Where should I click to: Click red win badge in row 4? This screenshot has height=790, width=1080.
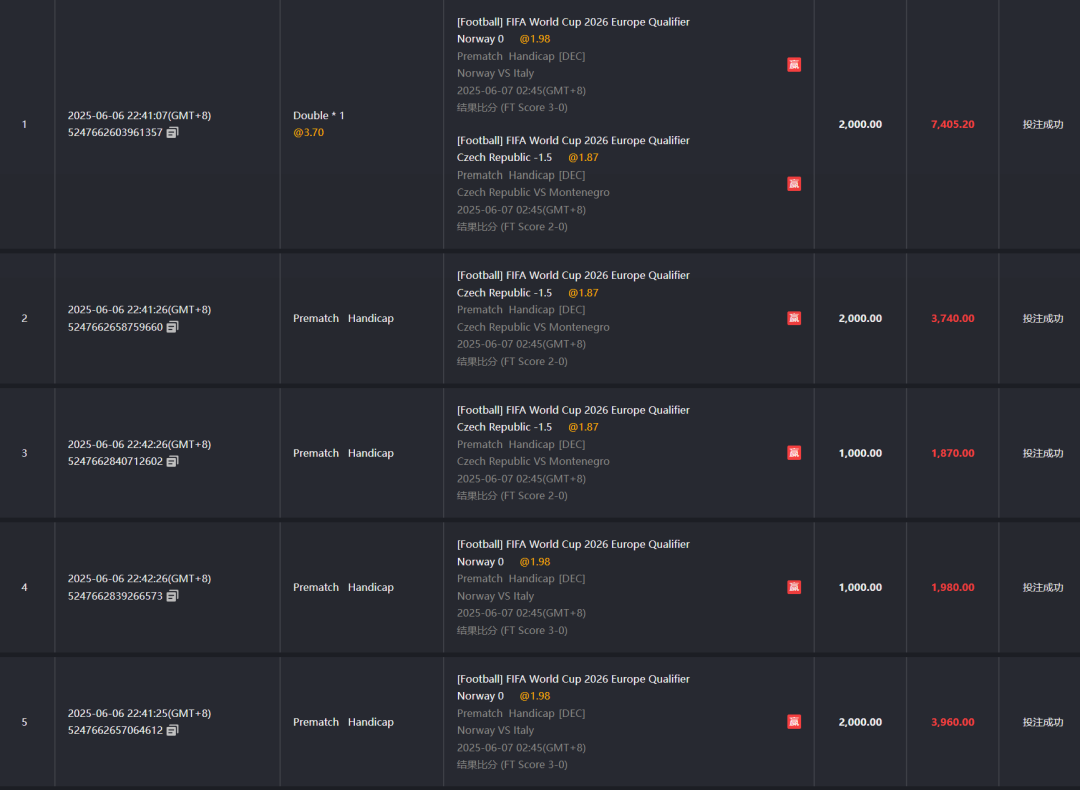[x=794, y=587]
